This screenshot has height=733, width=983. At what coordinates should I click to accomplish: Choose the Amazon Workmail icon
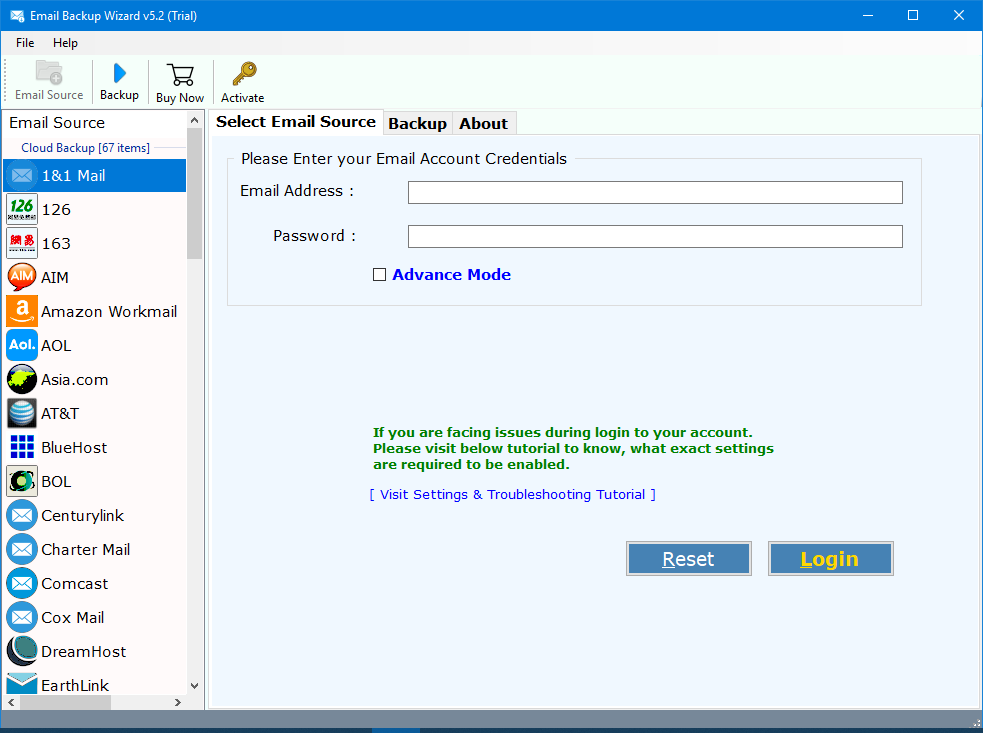pos(22,312)
